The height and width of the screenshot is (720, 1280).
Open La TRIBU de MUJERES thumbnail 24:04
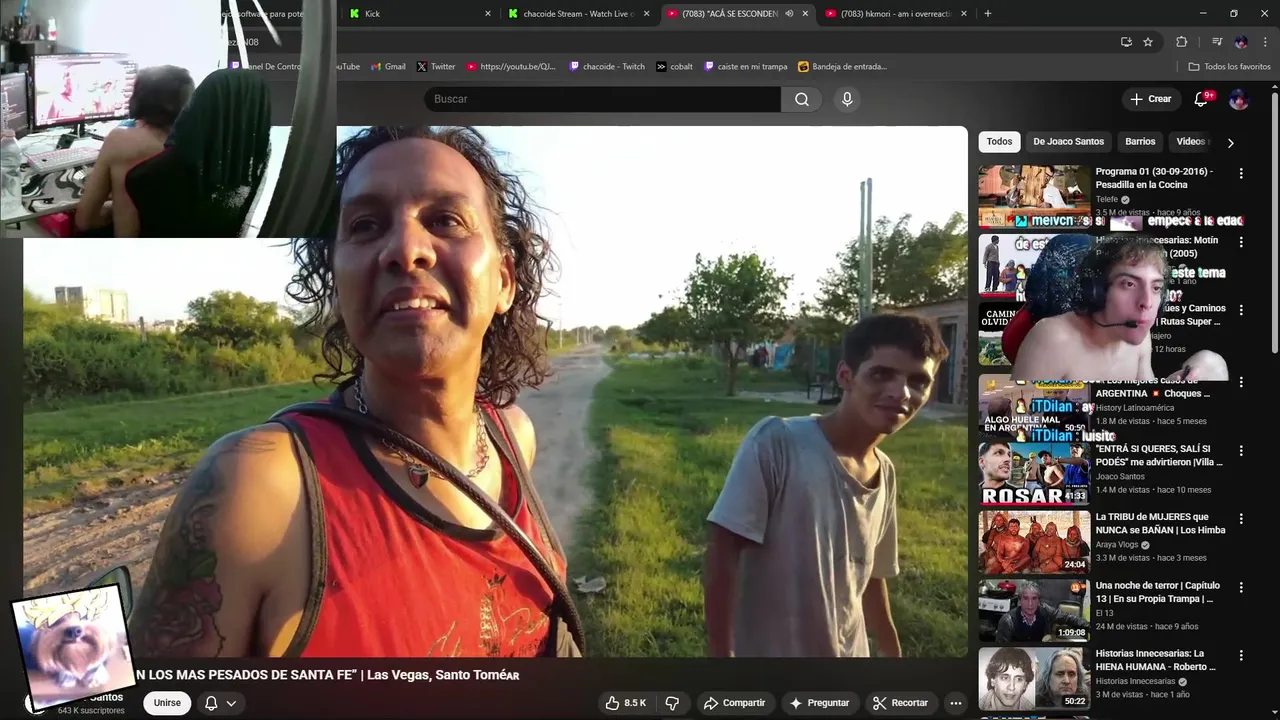pyautogui.click(x=1034, y=542)
